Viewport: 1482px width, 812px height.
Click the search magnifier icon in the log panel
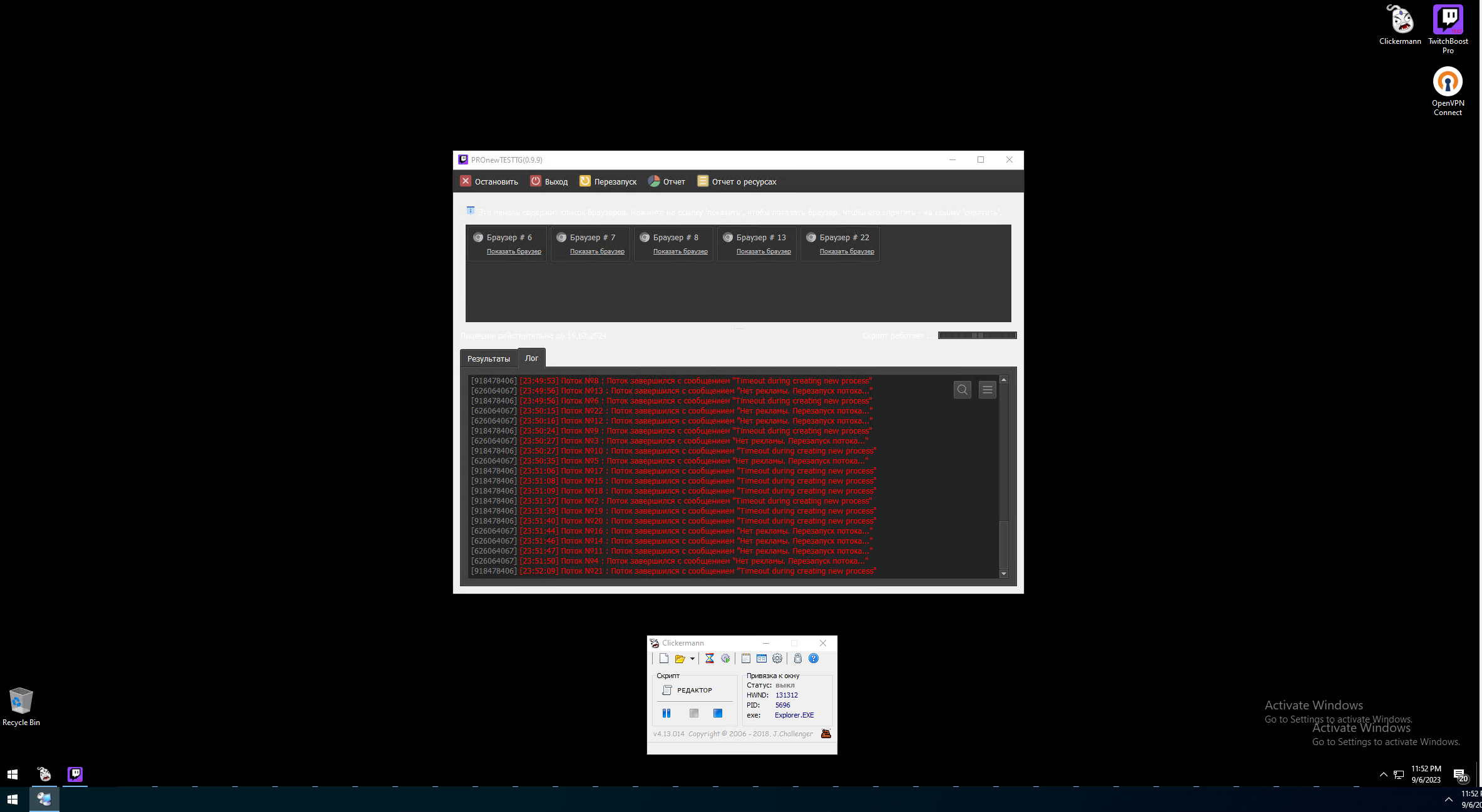962,390
